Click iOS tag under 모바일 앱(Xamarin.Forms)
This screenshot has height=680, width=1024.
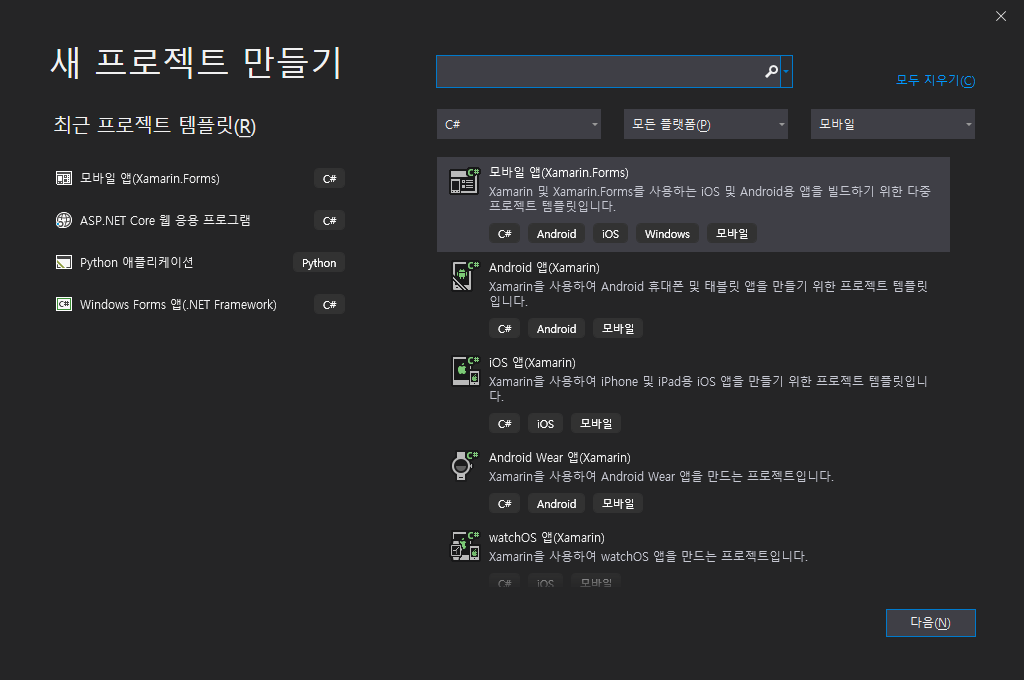tap(610, 234)
